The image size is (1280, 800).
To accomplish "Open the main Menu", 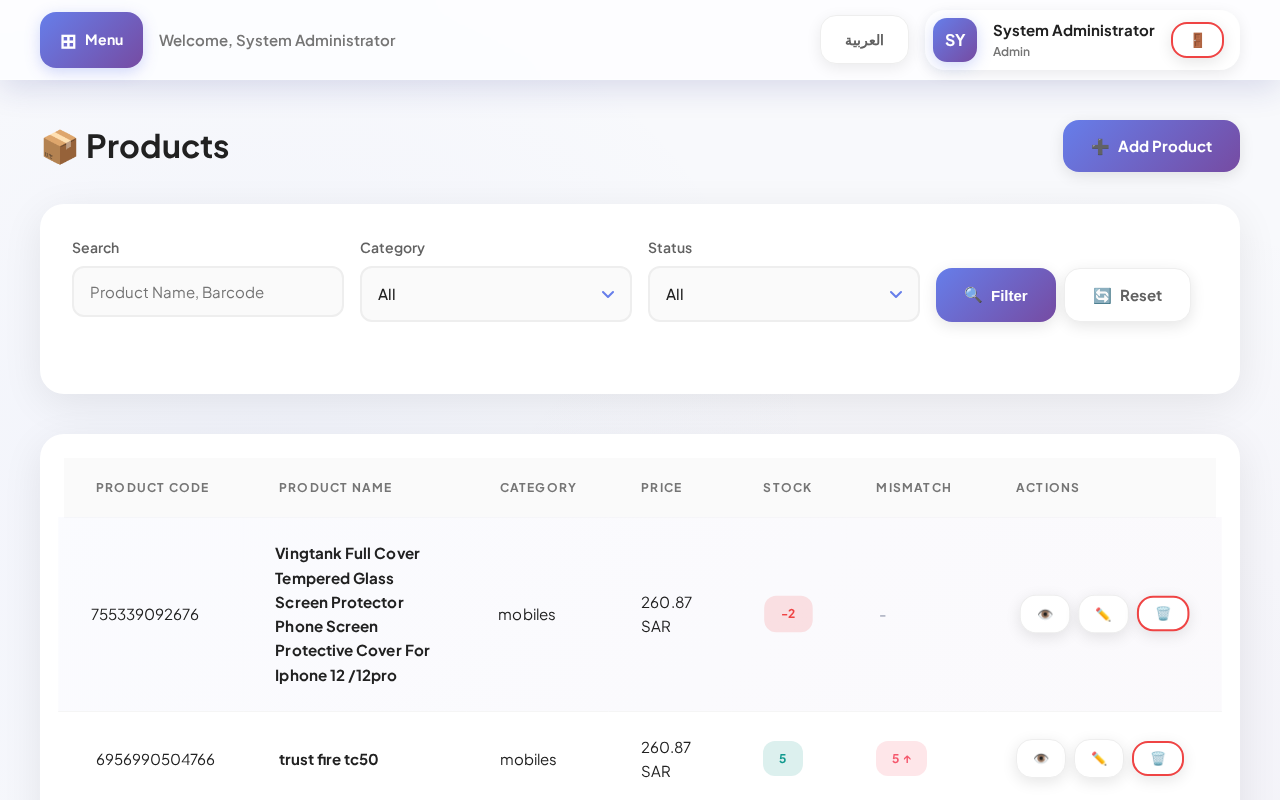I will point(91,40).
